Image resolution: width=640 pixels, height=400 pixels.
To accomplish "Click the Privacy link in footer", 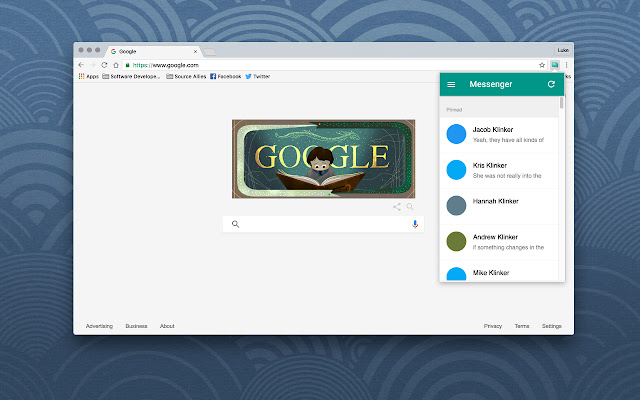I will click(x=493, y=326).
